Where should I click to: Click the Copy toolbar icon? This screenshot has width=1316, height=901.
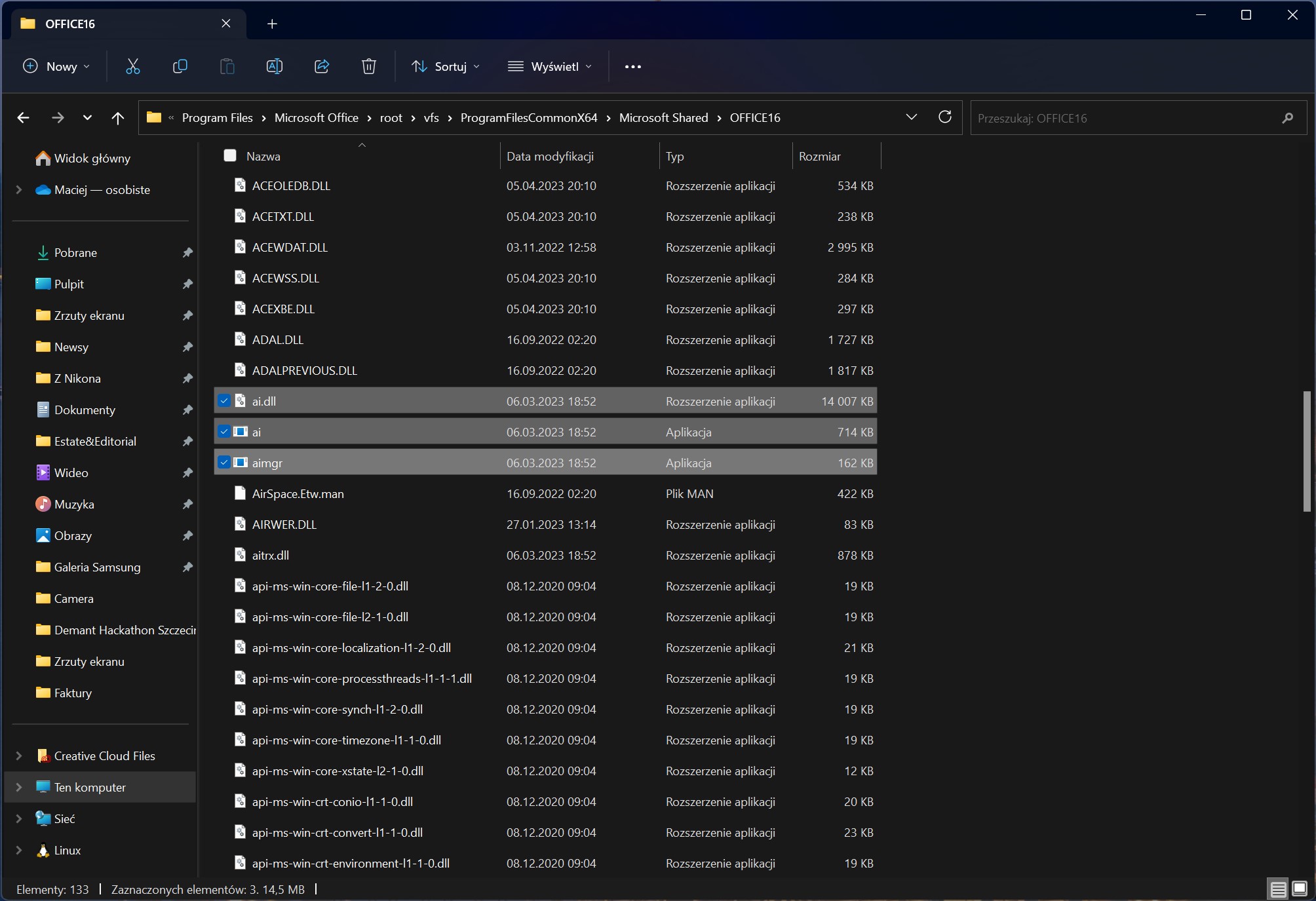click(x=180, y=66)
